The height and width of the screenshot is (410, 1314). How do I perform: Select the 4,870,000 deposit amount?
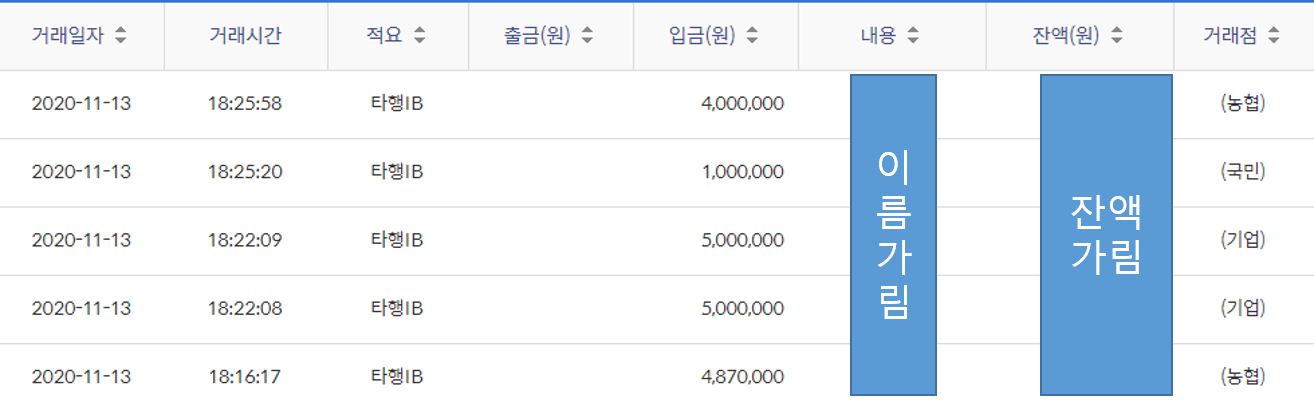742,377
